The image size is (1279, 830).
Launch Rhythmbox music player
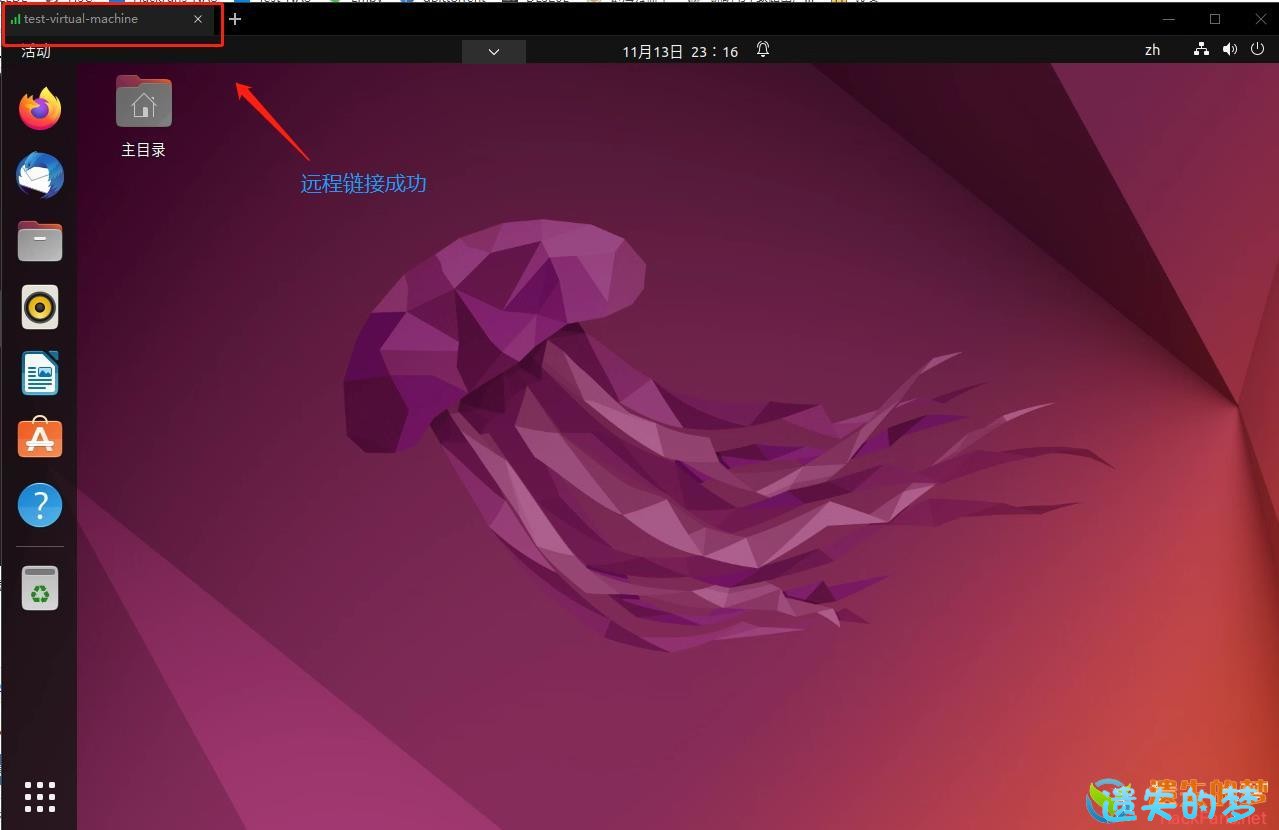40,307
